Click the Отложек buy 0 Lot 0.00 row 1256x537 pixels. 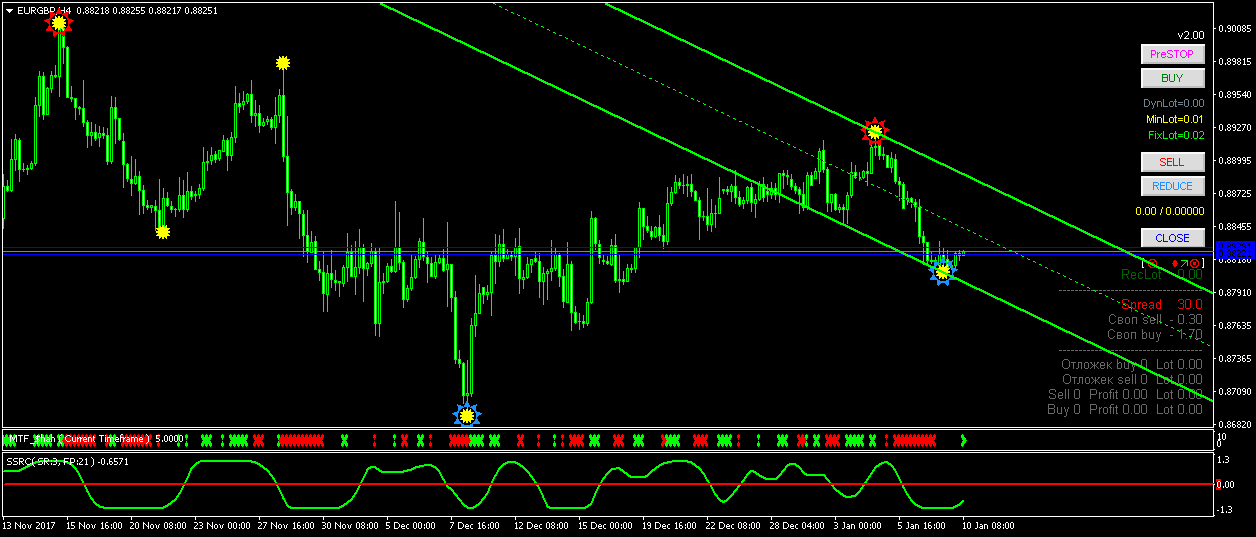pos(1132,364)
